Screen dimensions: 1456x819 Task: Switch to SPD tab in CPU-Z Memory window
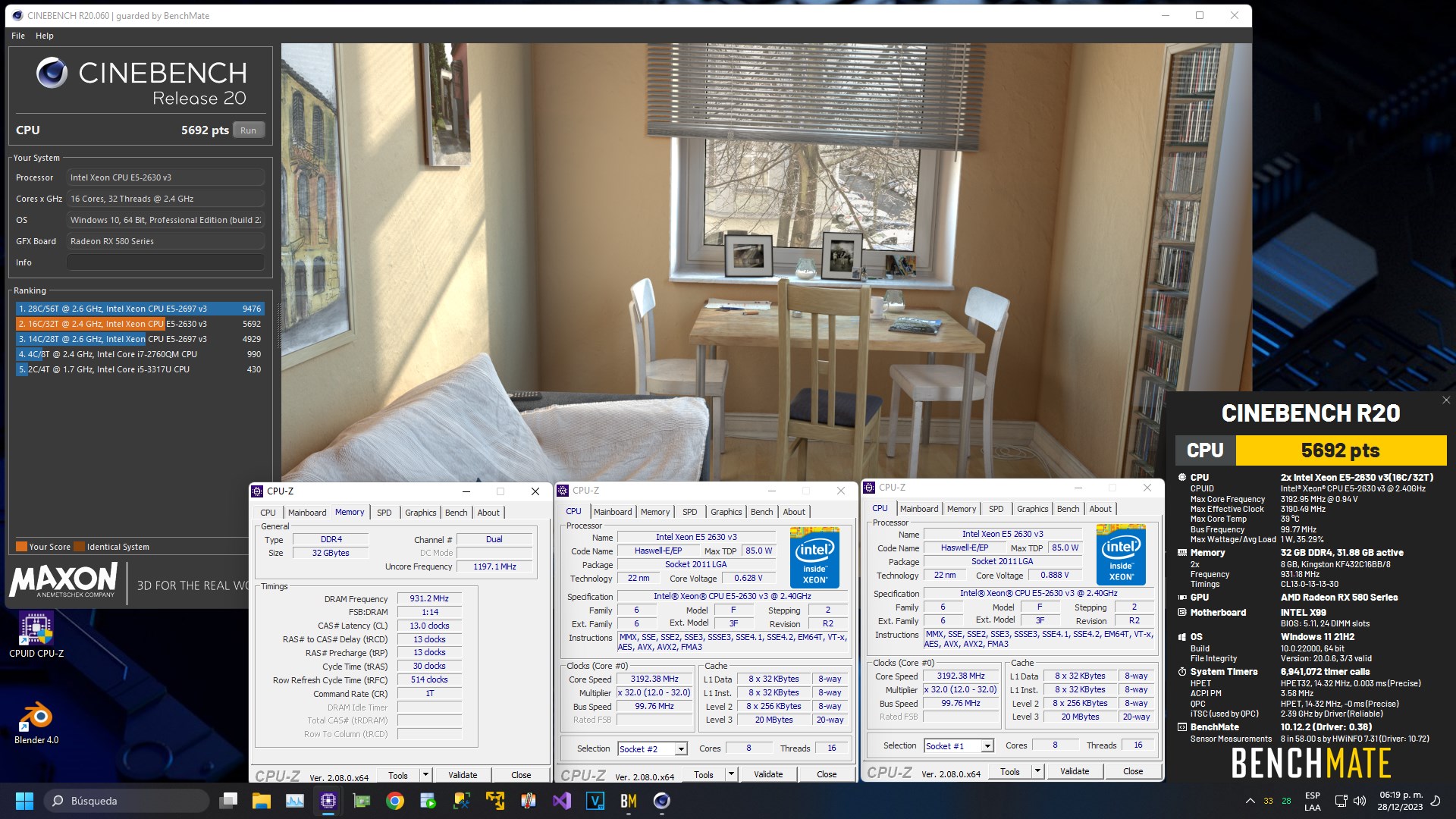tap(384, 513)
